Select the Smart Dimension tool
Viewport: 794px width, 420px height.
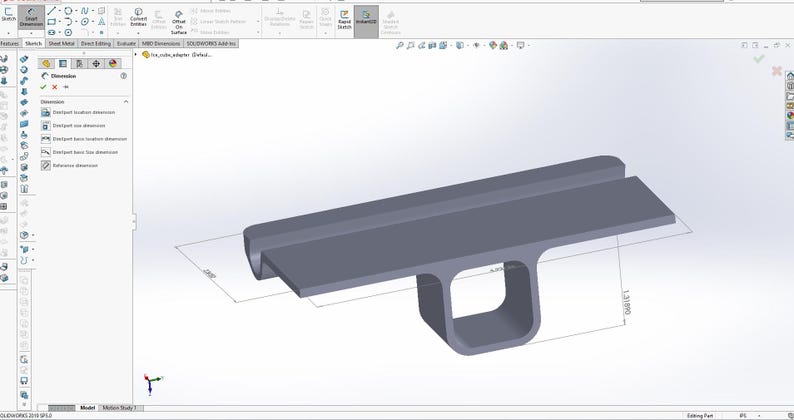pos(31,17)
